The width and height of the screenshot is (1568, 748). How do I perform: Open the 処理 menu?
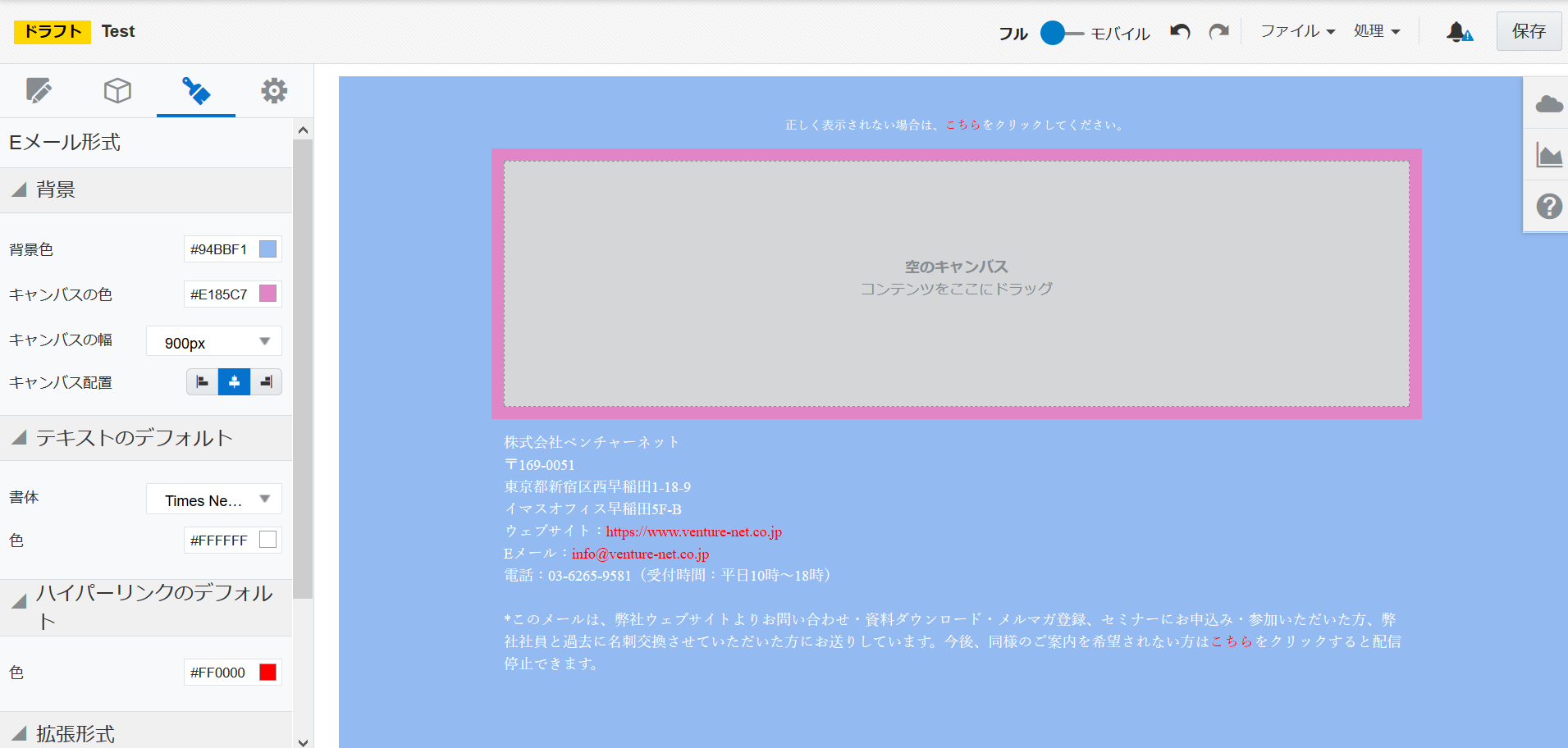(1376, 31)
